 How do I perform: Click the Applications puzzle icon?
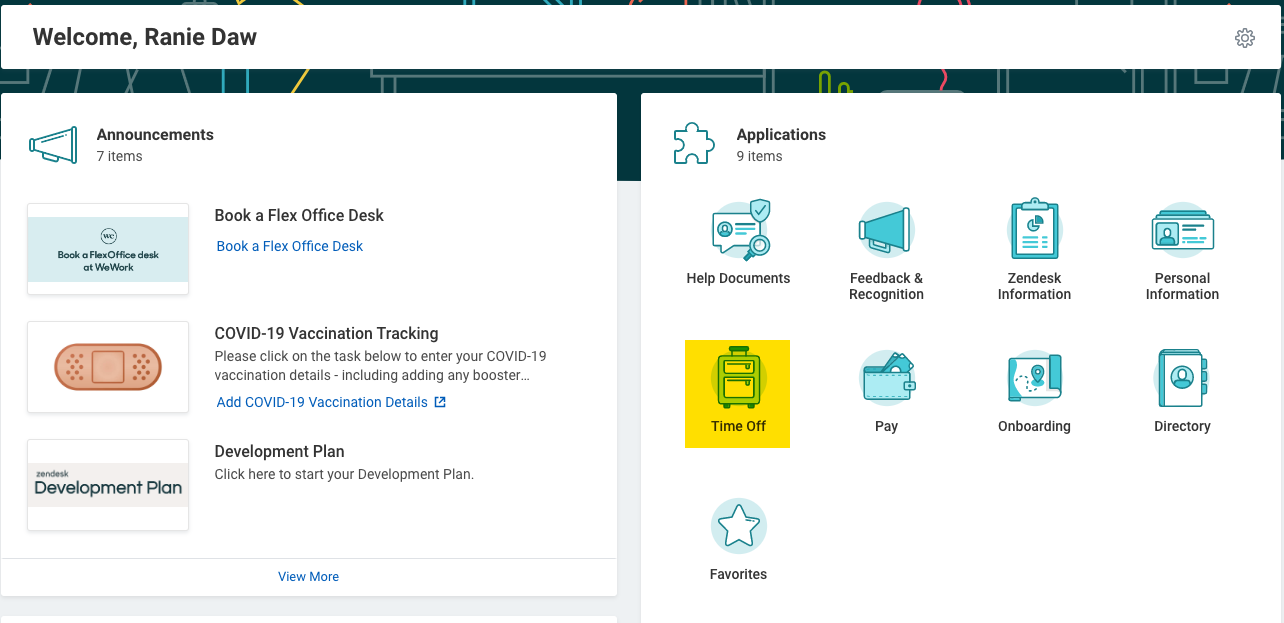tap(693, 142)
